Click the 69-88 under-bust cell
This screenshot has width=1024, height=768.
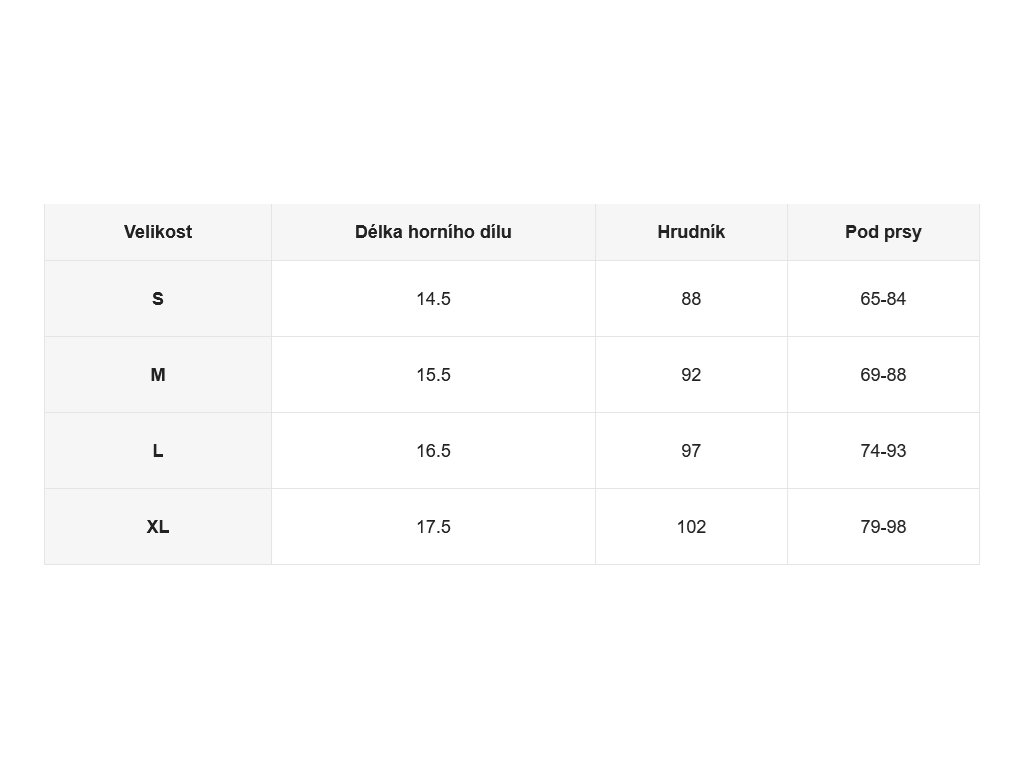click(883, 375)
